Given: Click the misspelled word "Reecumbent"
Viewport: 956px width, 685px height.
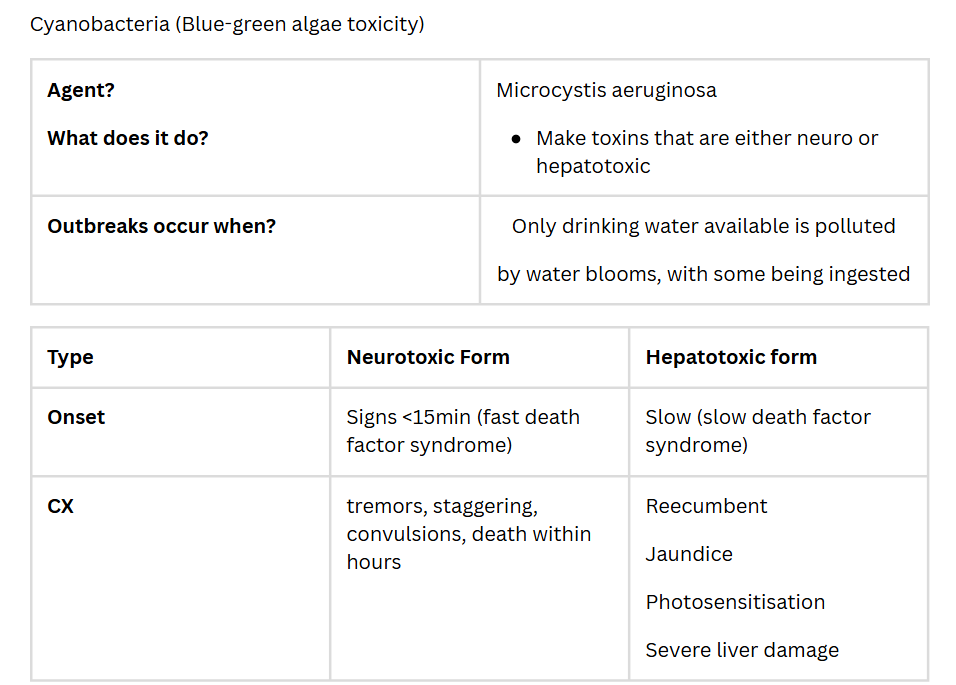Looking at the screenshot, I should 706,506.
